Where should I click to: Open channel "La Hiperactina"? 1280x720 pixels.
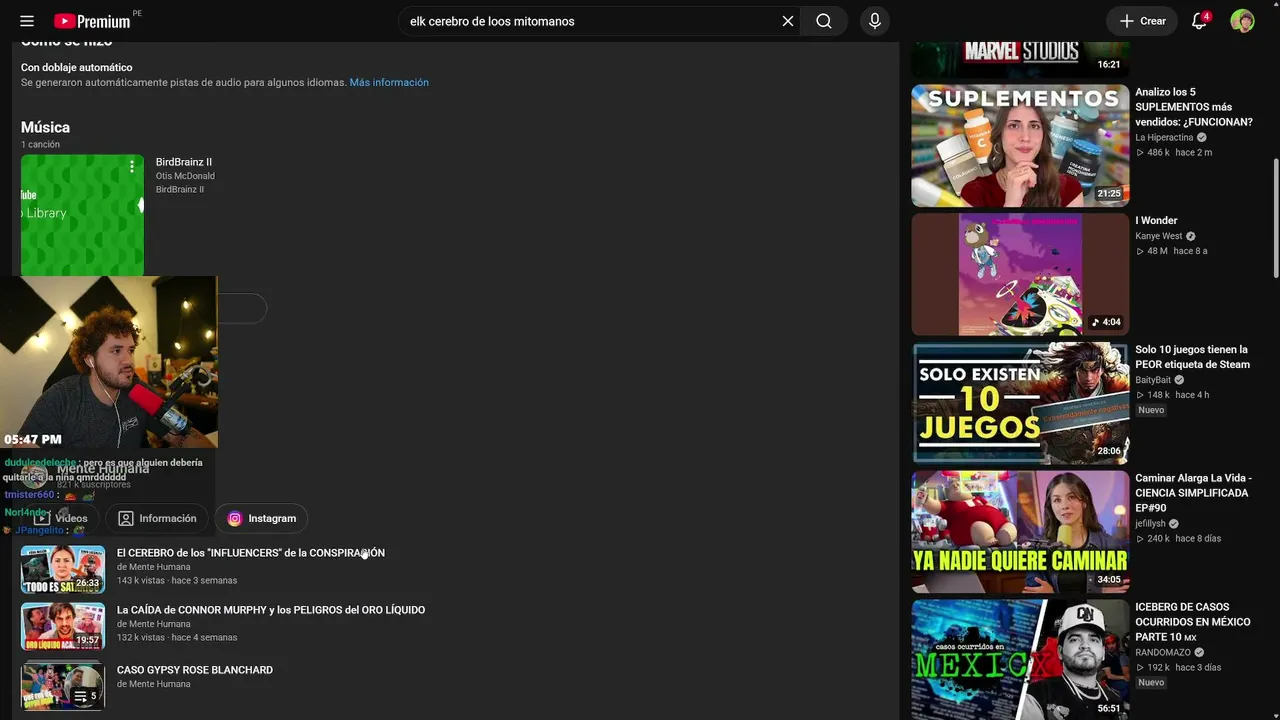pos(1164,138)
